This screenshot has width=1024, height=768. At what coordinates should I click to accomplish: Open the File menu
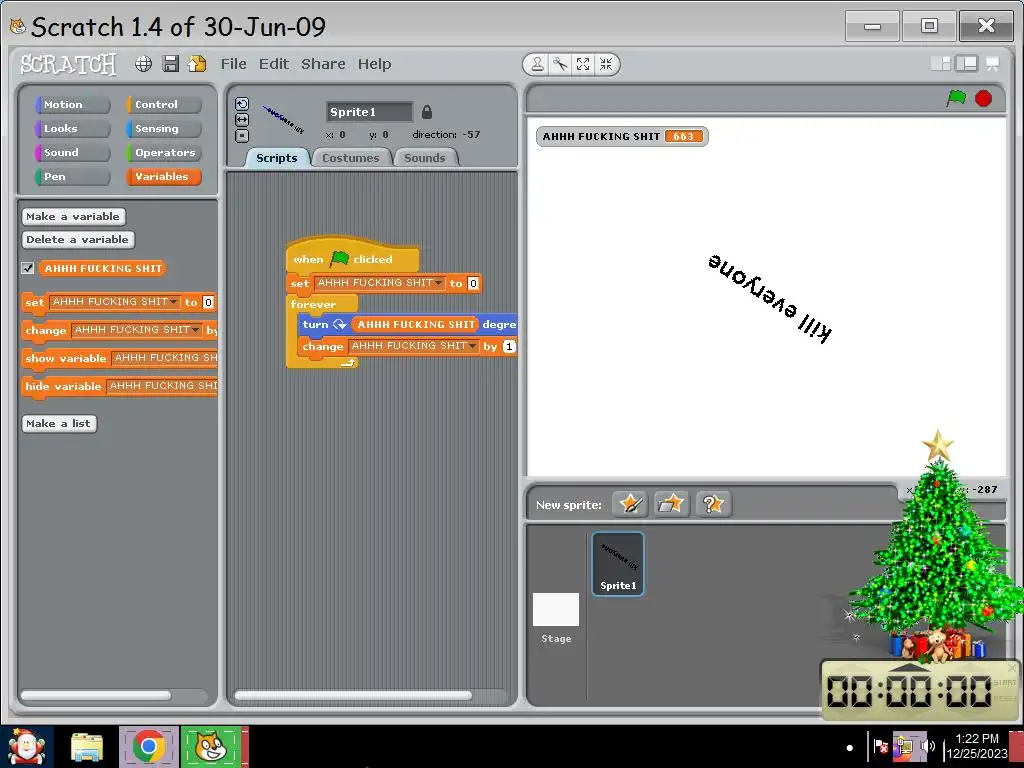233,64
